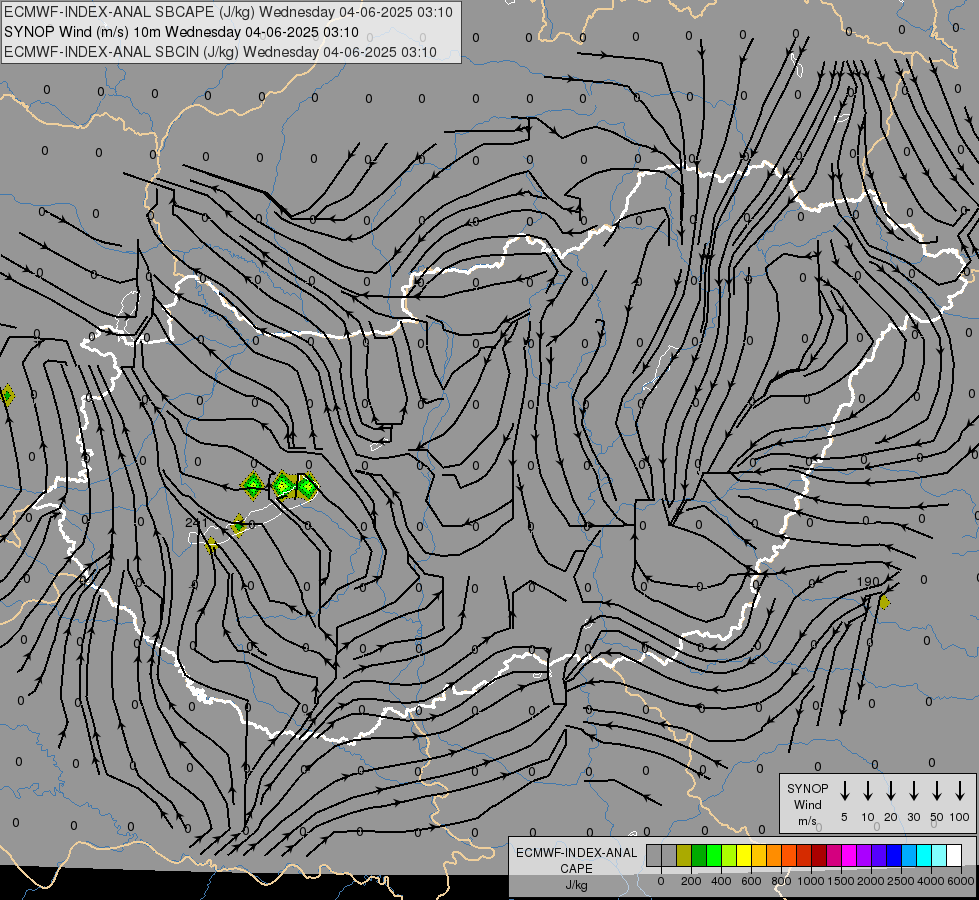Click the wind arrow above the 10 m/s label
Image resolution: width=979 pixels, height=900 pixels.
867,790
